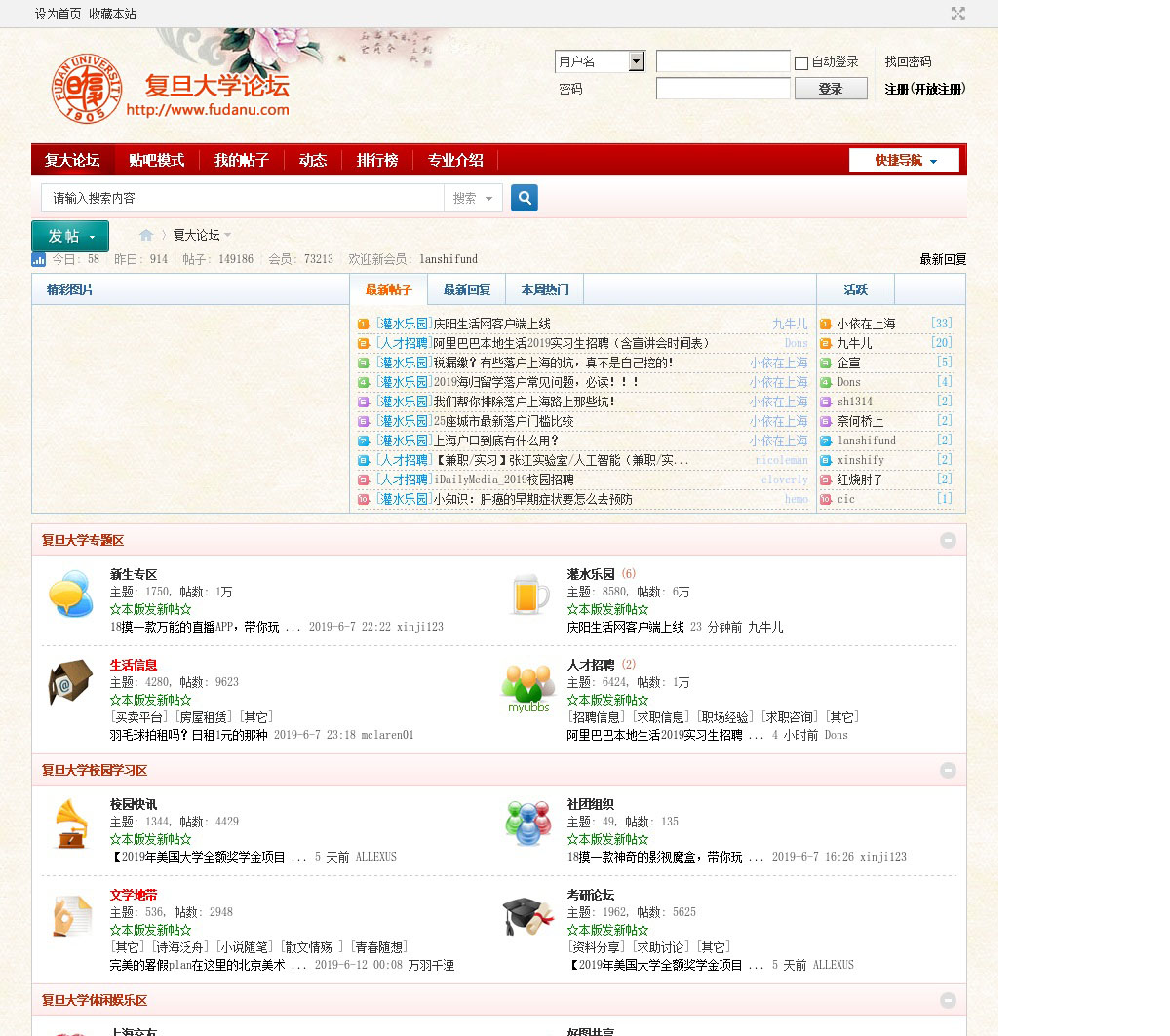Click the 校园快讯 gramophone icon
Viewport: 1170px width, 1036px height.
click(x=71, y=825)
